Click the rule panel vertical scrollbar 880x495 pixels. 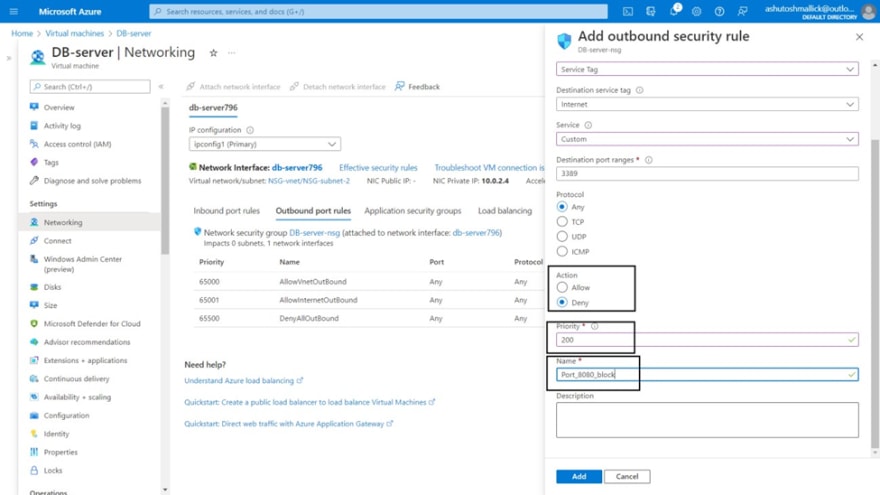[x=874, y=292]
